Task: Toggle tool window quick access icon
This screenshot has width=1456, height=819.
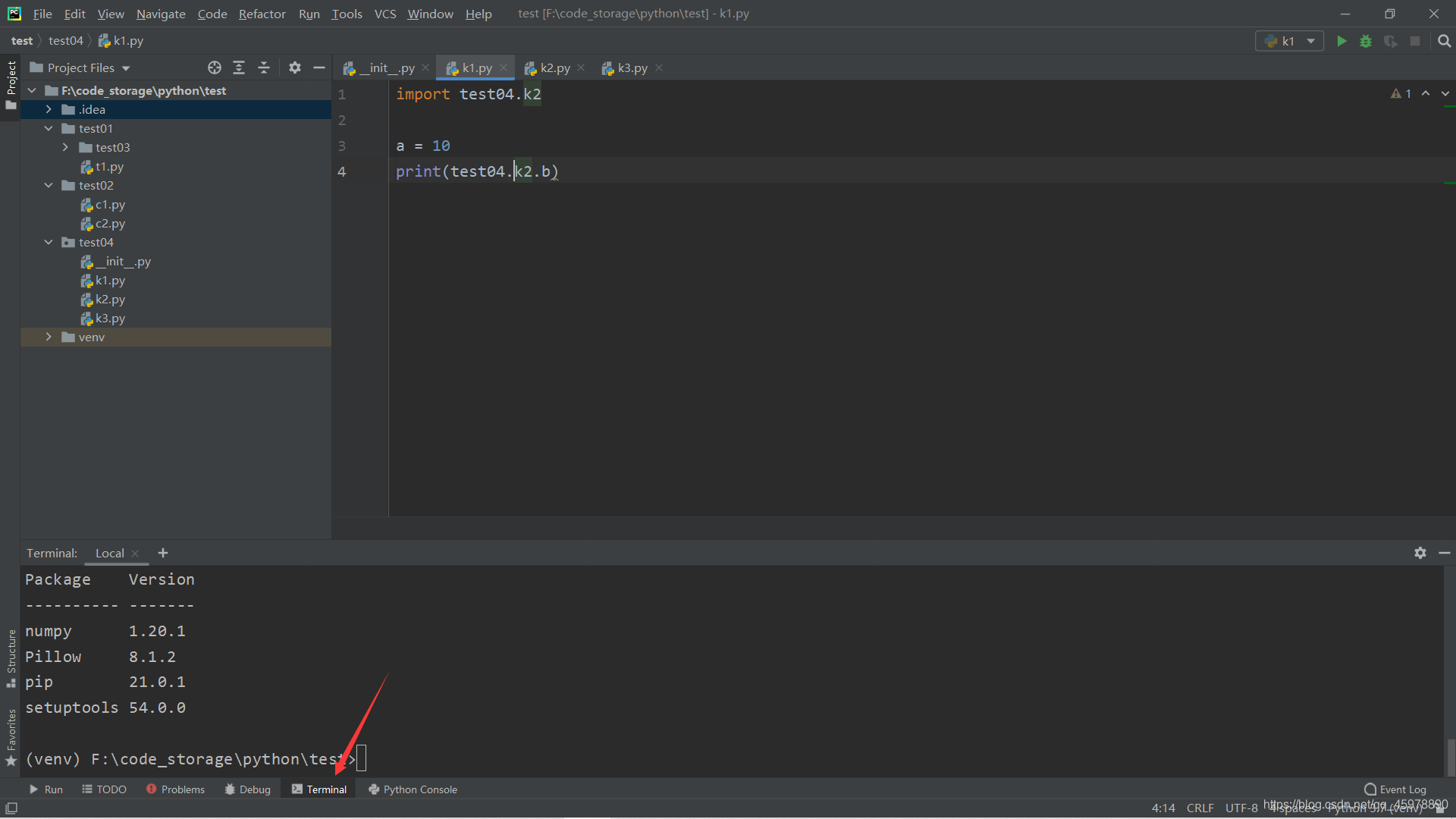Action: tap(11, 808)
